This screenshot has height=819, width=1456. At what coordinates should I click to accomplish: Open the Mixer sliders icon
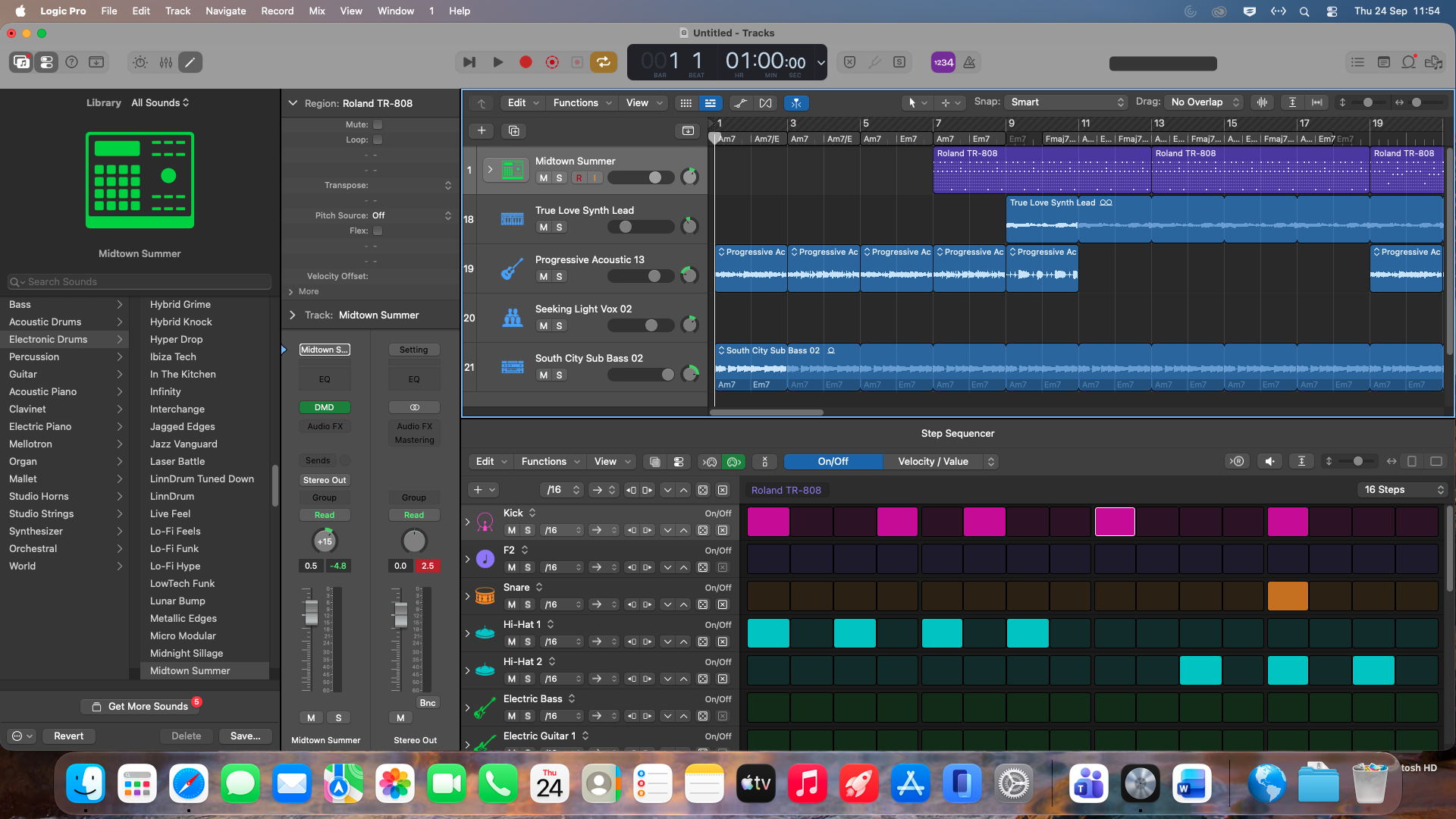click(x=165, y=62)
